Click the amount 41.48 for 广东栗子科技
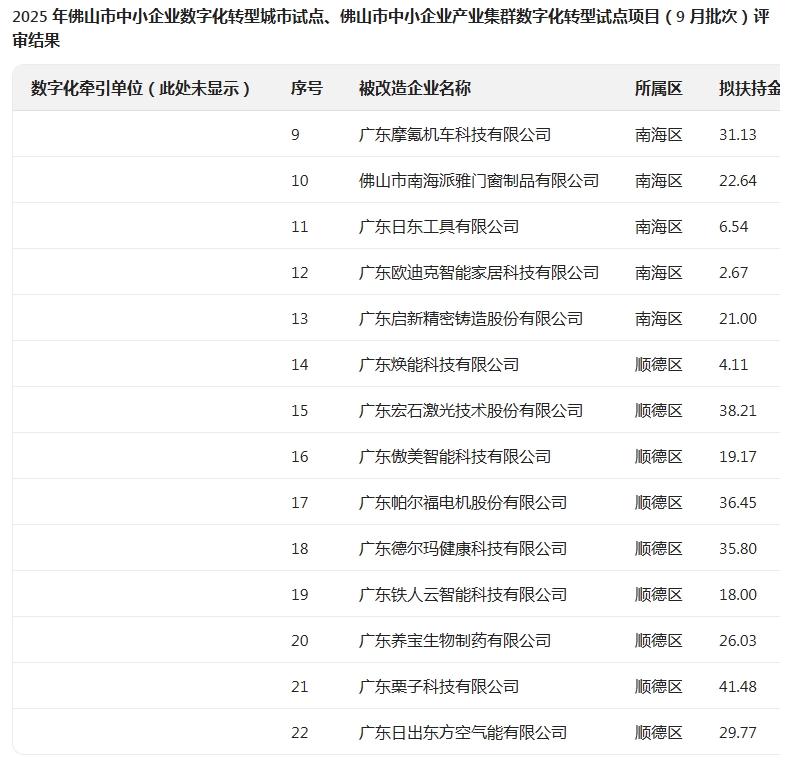The height and width of the screenshot is (757, 793). coord(737,686)
